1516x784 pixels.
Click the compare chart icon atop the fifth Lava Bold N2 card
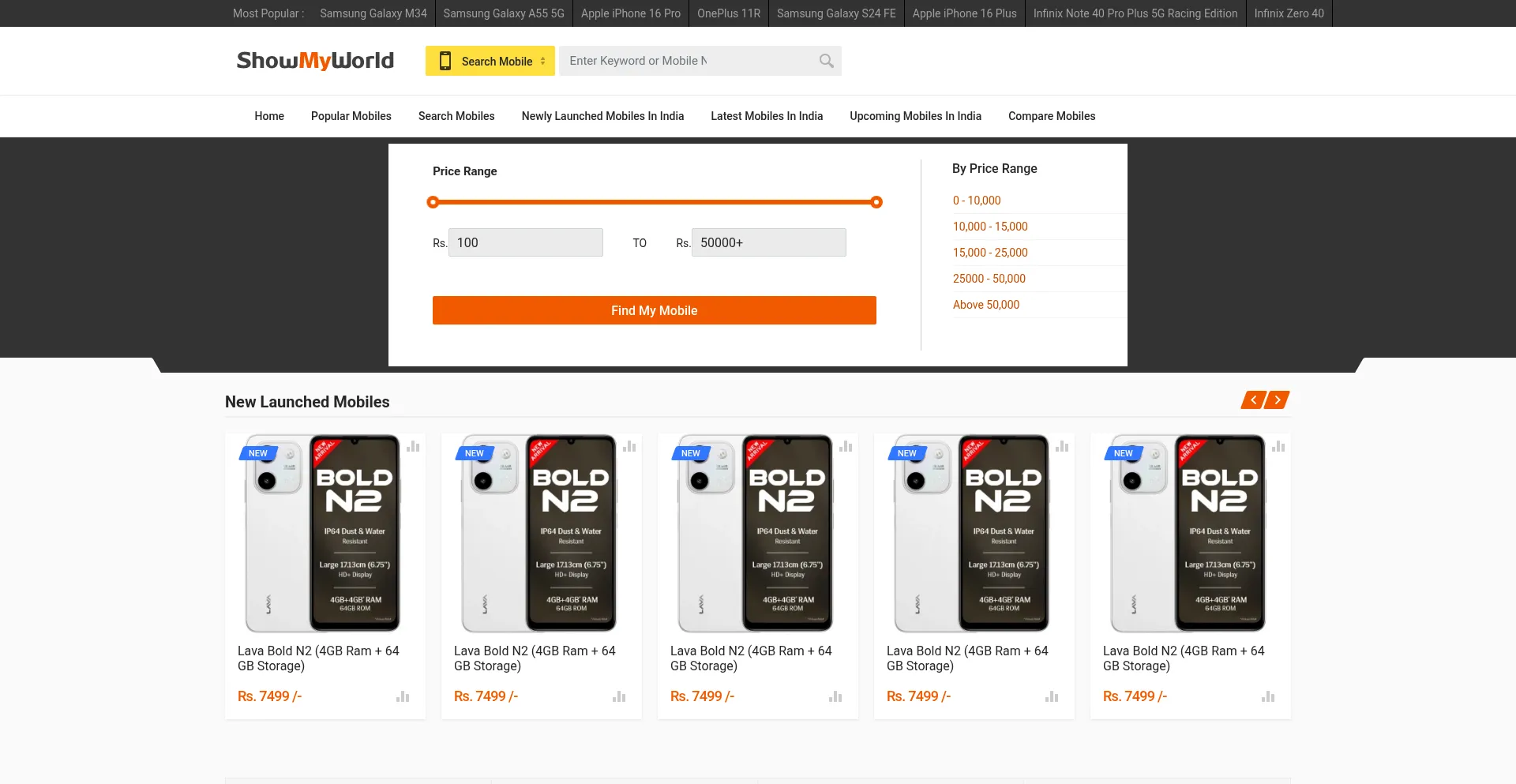[x=1278, y=446]
